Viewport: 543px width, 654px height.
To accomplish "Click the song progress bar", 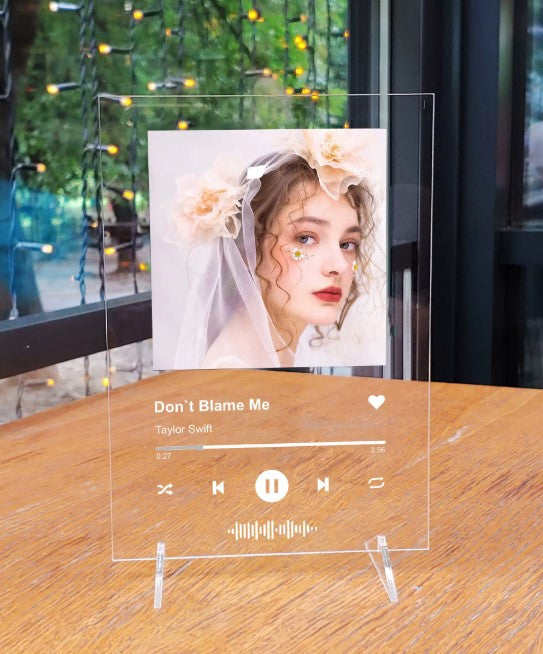I will point(270,445).
